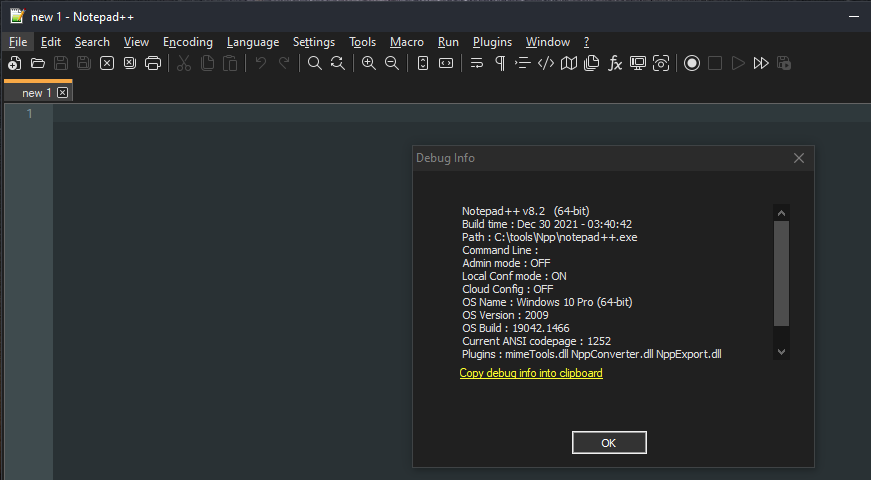Image resolution: width=871 pixels, height=480 pixels.
Task: Click the Save All toolbar icon
Action: pos(84,63)
